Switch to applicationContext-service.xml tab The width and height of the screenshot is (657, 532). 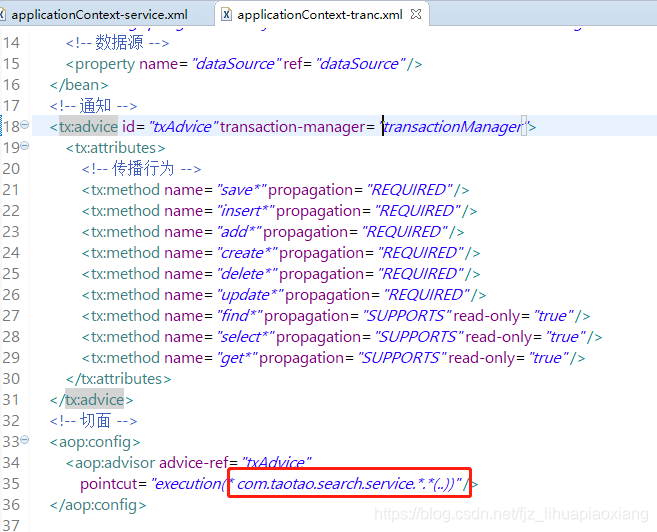coord(99,15)
